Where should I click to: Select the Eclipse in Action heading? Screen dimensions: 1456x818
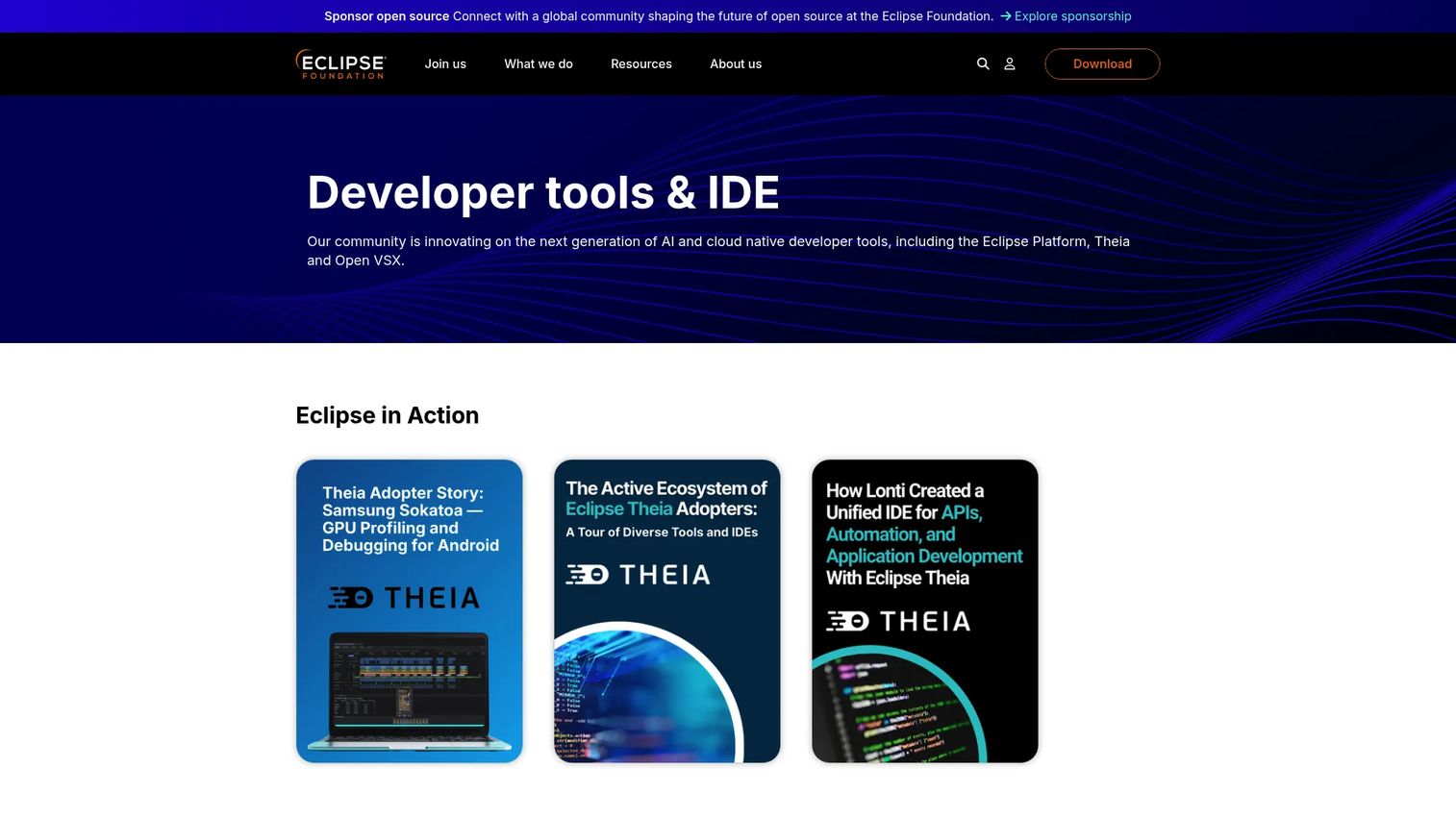pyautogui.click(x=388, y=415)
